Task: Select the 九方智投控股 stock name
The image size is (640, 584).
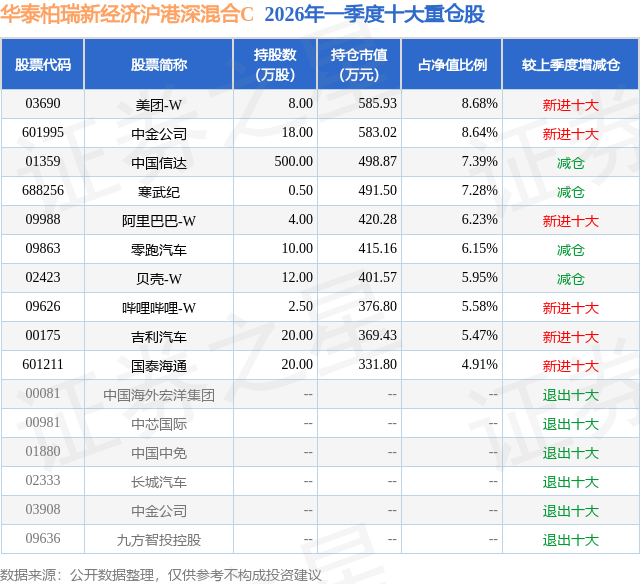Action: pos(159,540)
